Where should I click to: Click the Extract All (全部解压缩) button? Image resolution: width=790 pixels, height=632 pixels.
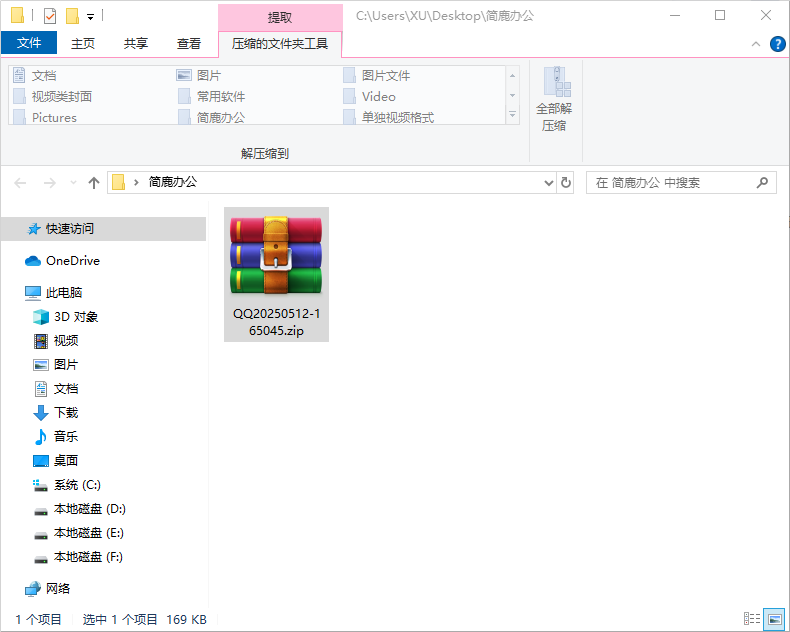554,100
